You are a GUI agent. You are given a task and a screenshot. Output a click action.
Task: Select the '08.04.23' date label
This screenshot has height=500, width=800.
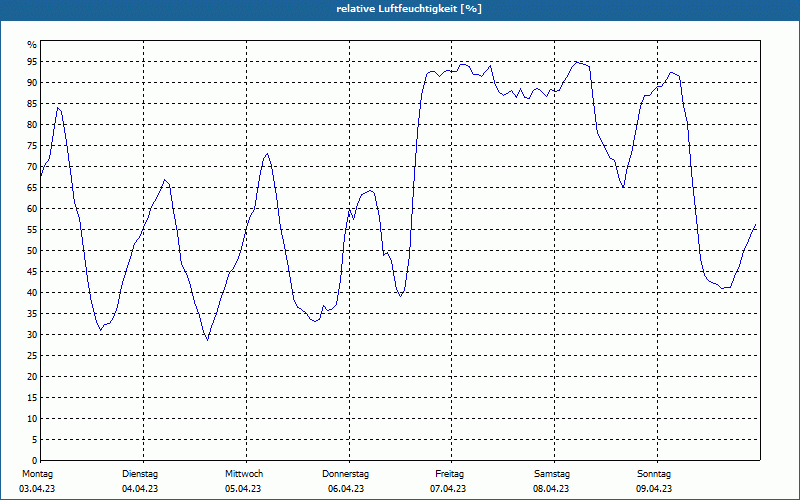coord(552,489)
